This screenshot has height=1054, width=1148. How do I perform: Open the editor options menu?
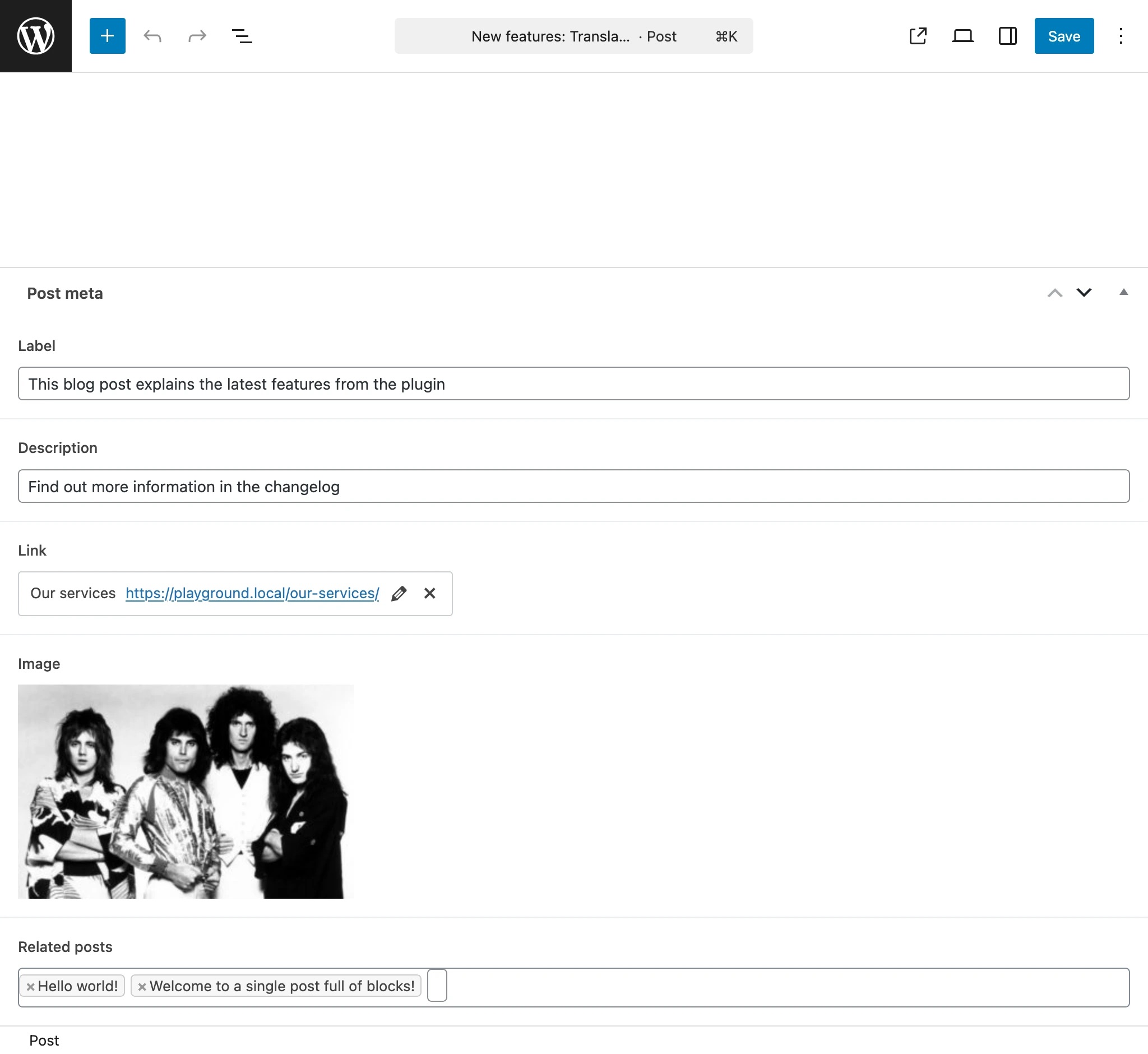point(1120,35)
